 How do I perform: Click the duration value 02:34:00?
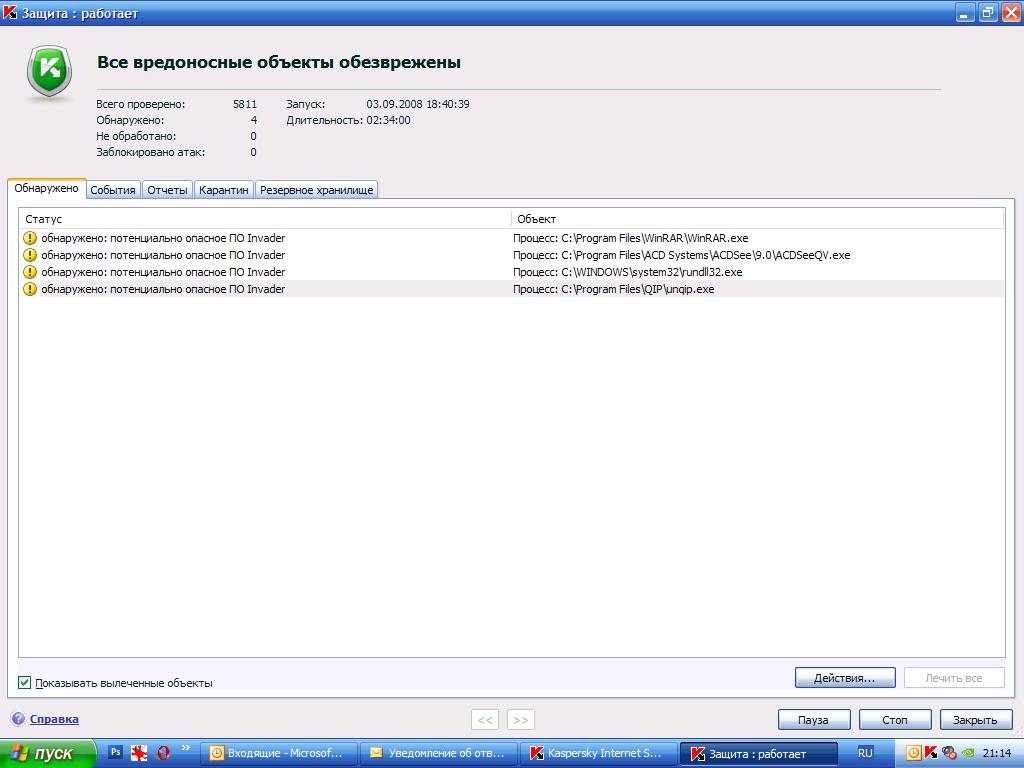point(388,120)
